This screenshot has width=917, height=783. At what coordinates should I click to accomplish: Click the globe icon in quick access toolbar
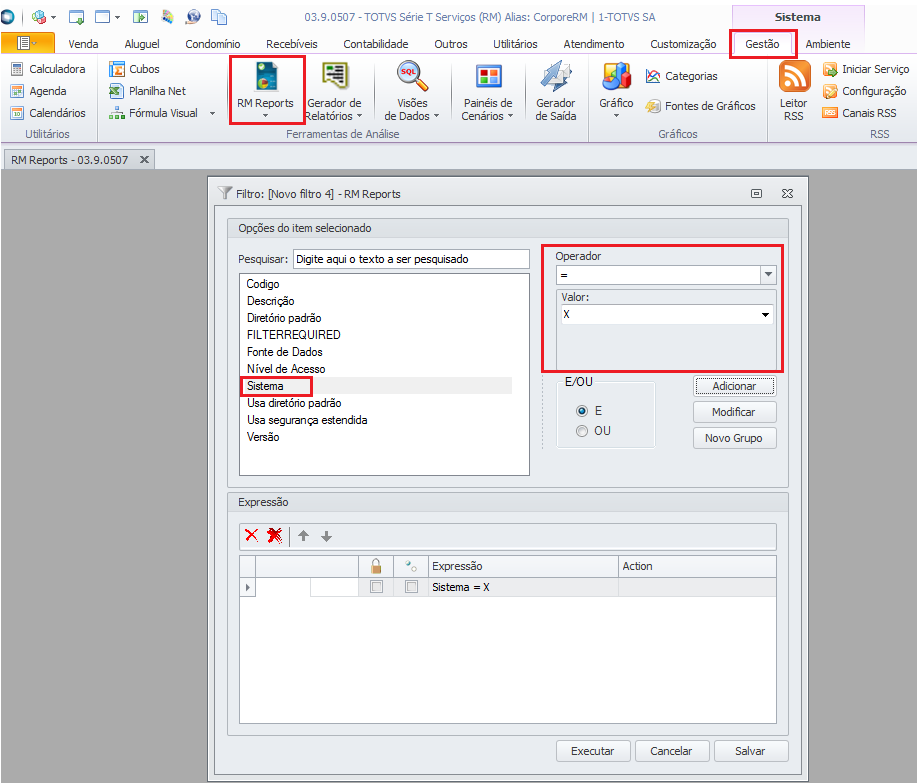192,17
